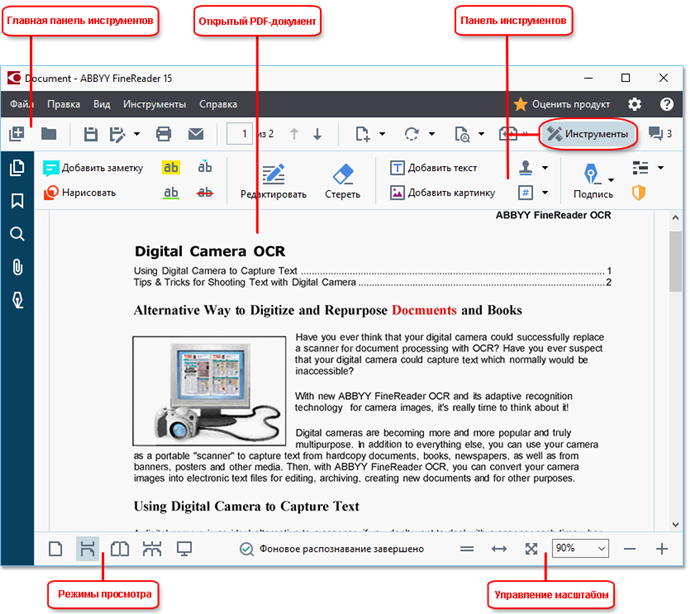Viewport: 690px width, 614px height.
Task: Switch to two-page scrolling view mode
Action: [x=152, y=549]
